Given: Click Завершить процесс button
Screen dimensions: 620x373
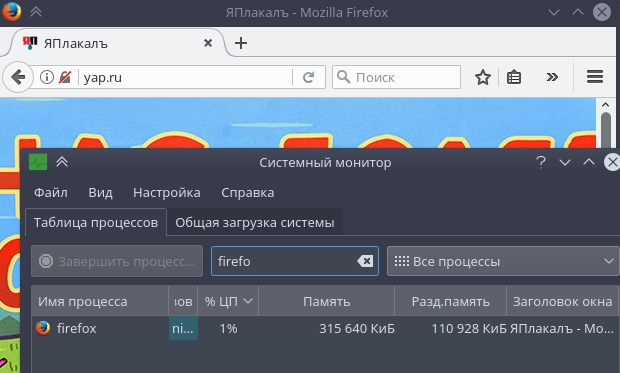Looking at the screenshot, I should click(117, 261).
